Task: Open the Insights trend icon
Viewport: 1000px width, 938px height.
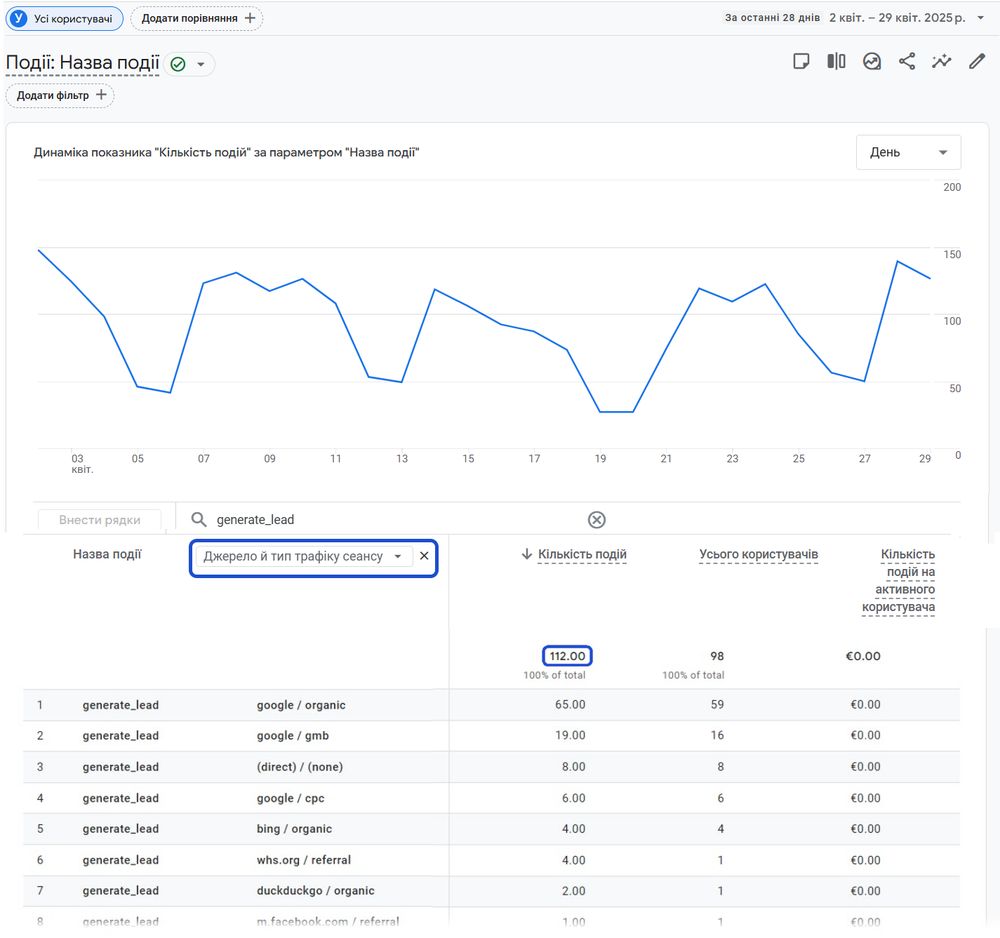Action: click(872, 61)
